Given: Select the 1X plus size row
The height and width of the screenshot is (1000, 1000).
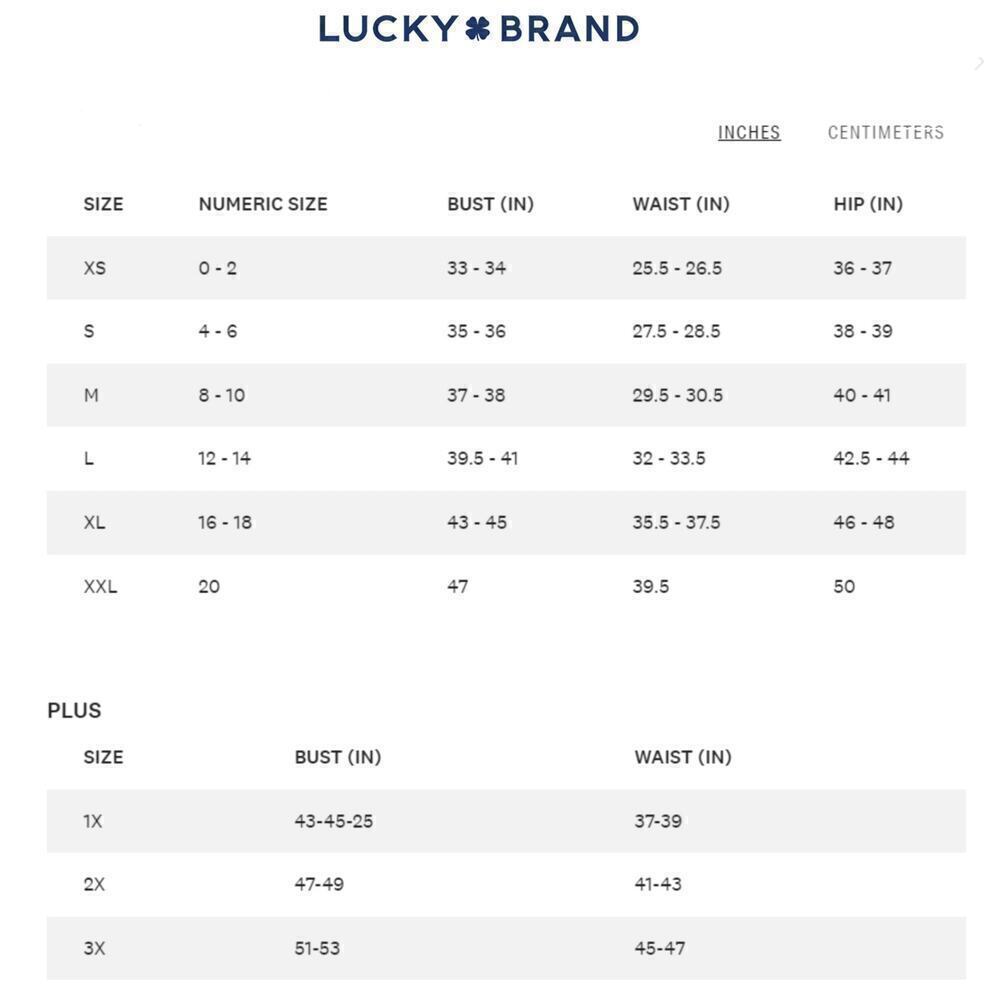Looking at the screenshot, I should (x=93, y=821).
